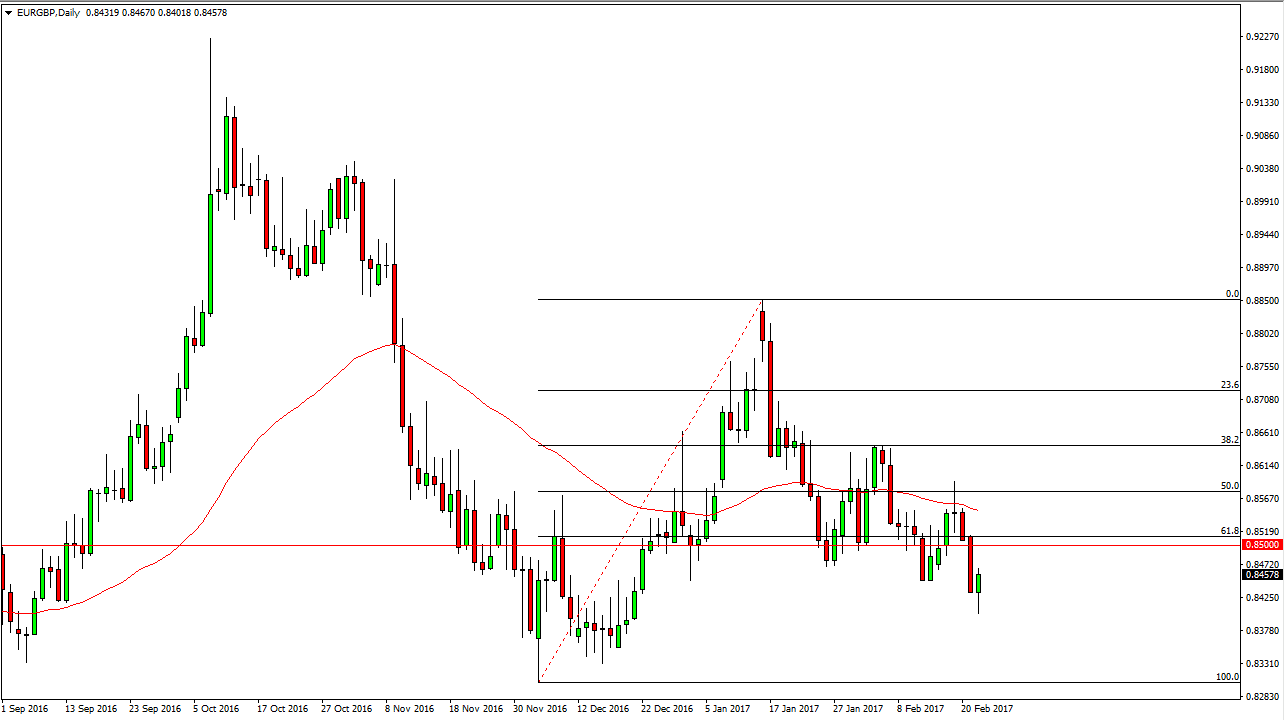Click the 8 Nov 2016 date label
1284x720 pixels.
[x=408, y=708]
